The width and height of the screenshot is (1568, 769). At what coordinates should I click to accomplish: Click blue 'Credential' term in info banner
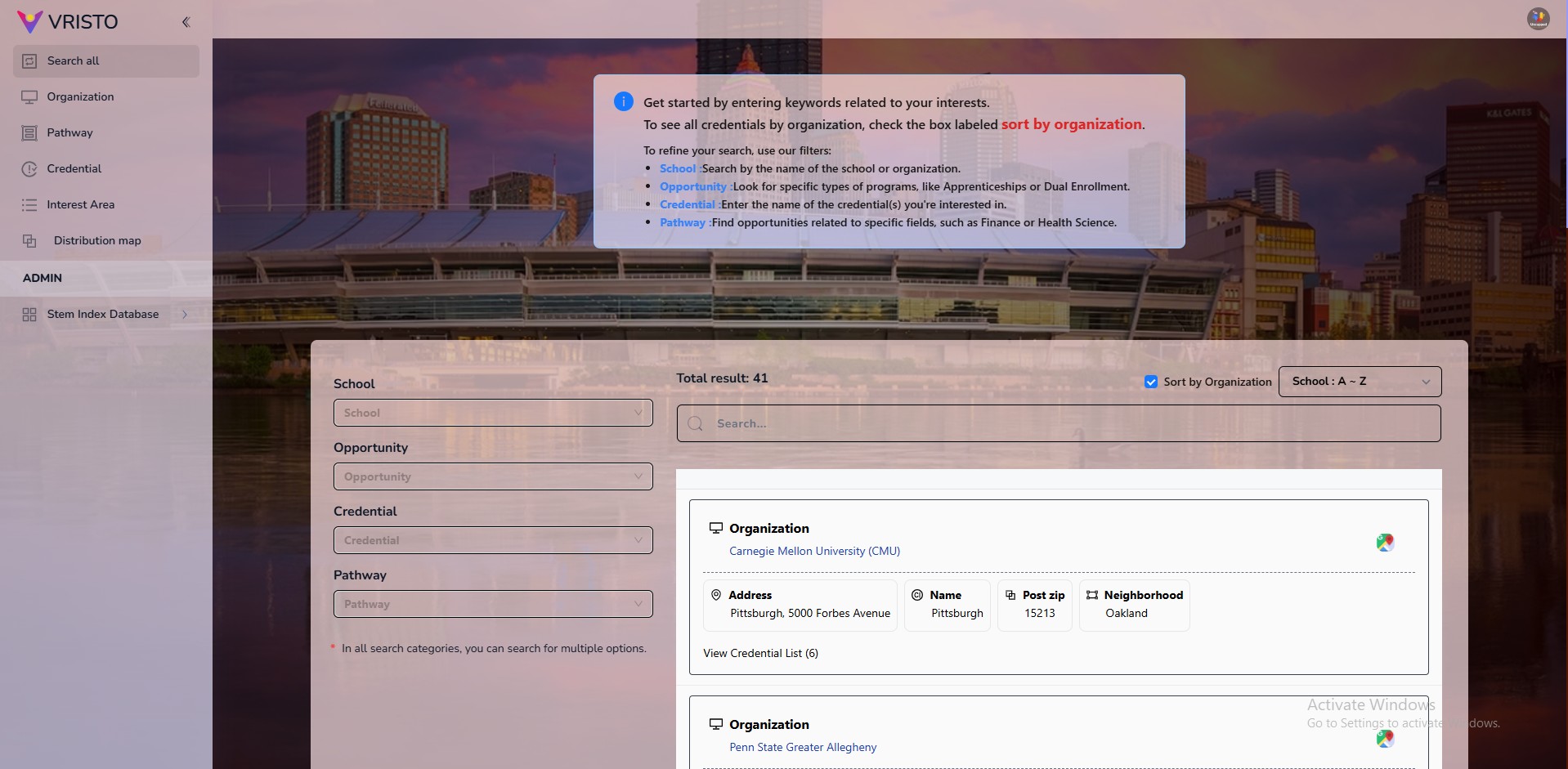pyautogui.click(x=688, y=204)
